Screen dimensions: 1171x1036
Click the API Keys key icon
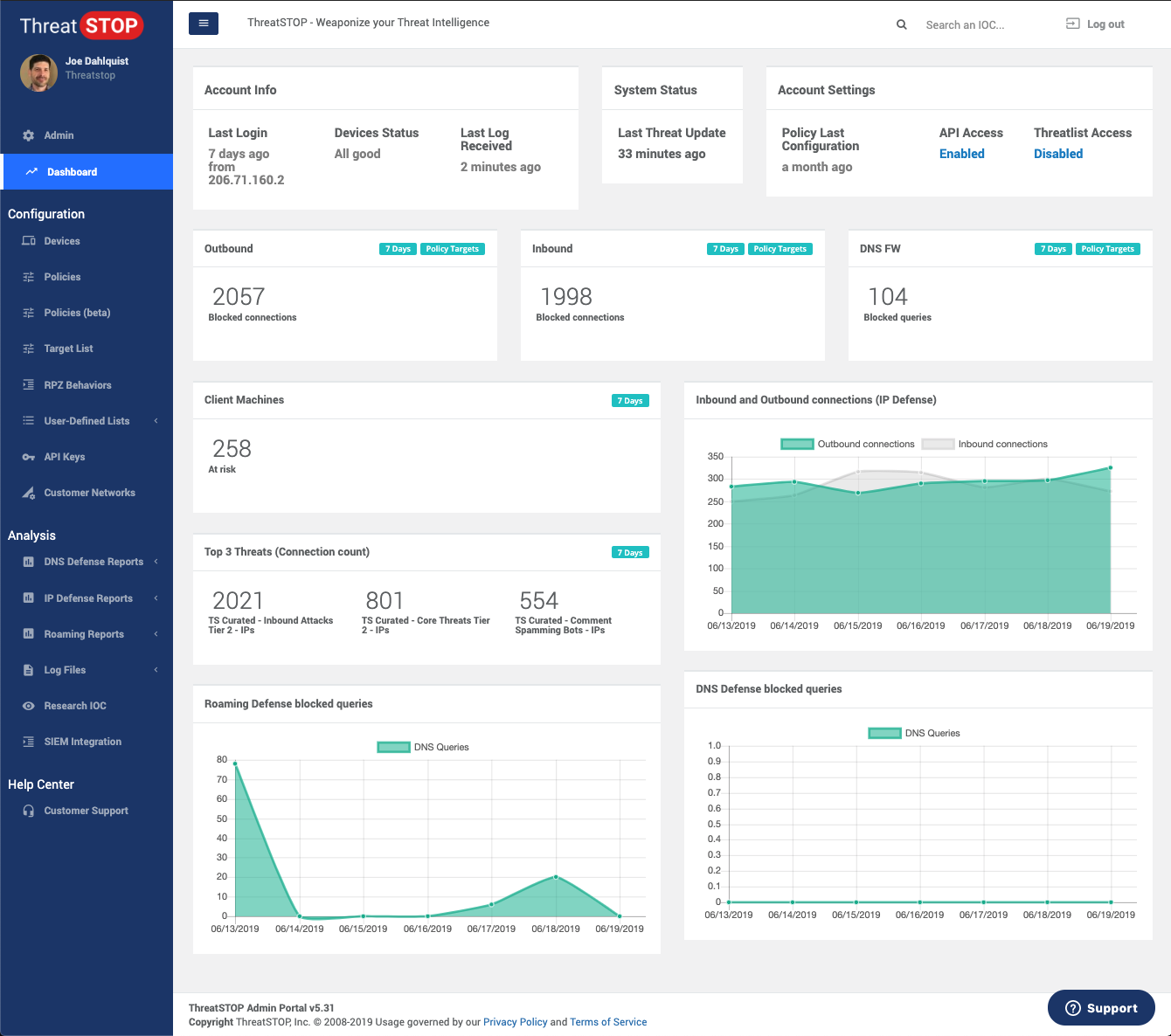(x=29, y=457)
